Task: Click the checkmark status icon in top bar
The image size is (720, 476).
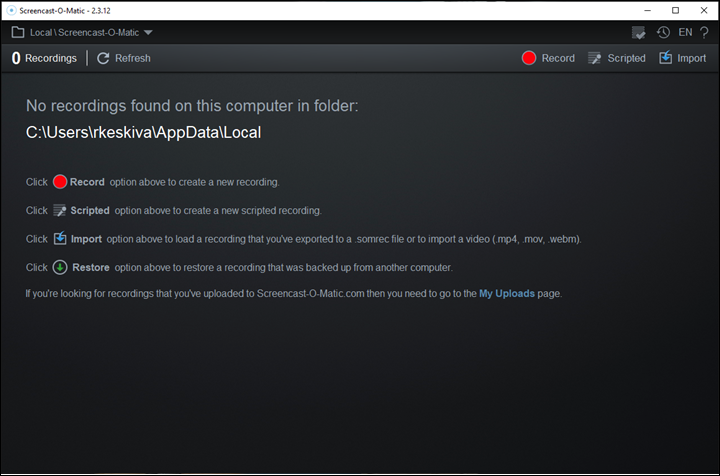Action: pos(638,33)
